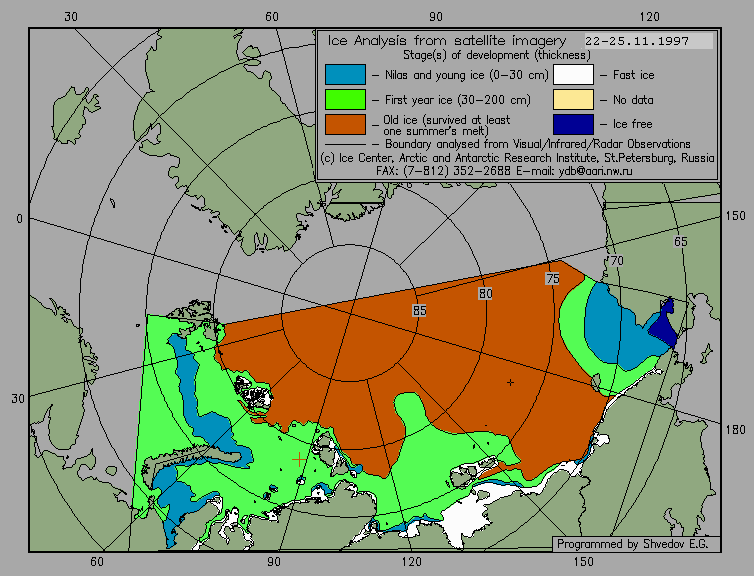754x576 pixels.
Task: Click the 90 longitude label along bottom edge
Action: [274, 562]
